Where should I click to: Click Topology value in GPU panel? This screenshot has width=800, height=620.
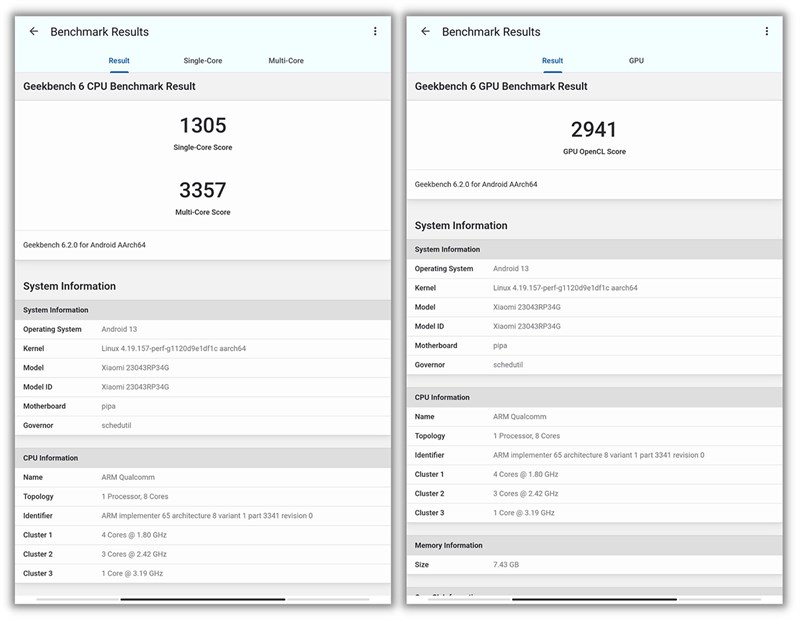coord(527,436)
